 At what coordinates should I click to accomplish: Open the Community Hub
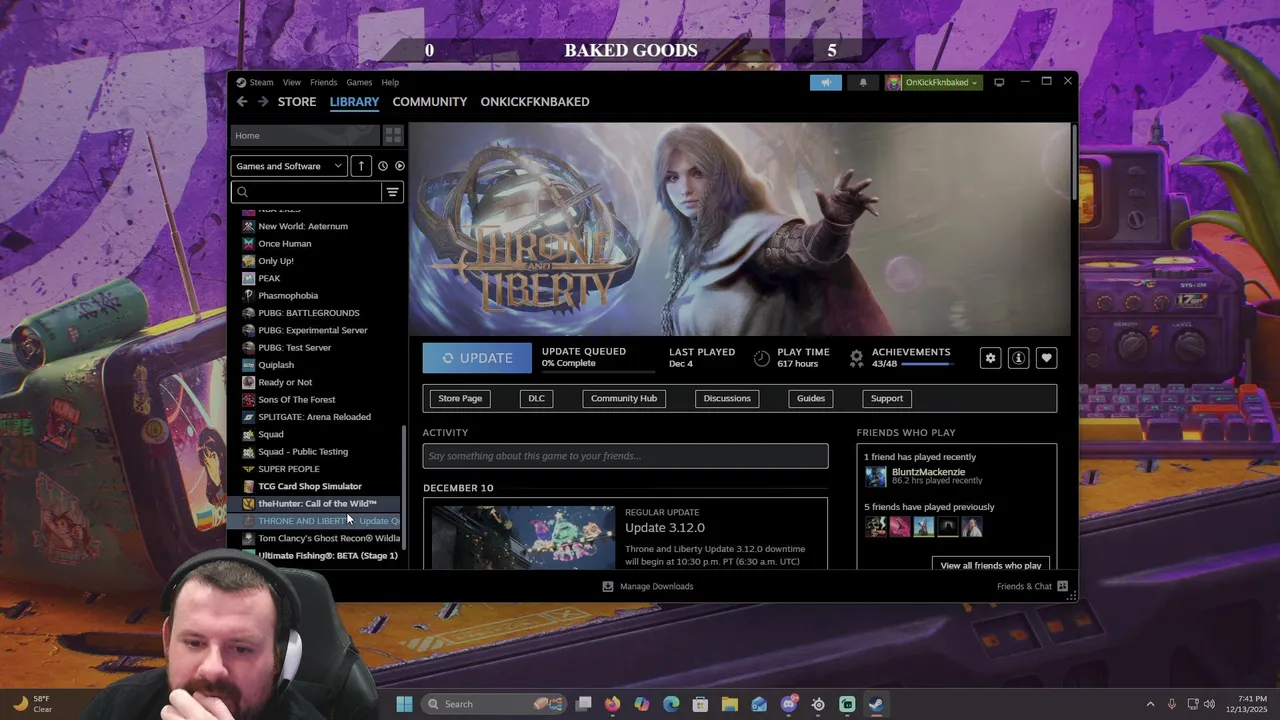[624, 398]
